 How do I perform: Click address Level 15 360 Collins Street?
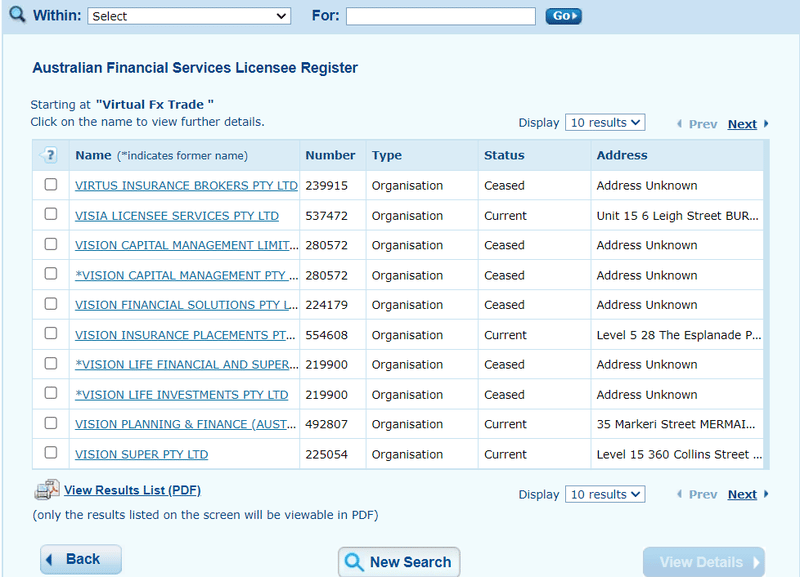680,455
